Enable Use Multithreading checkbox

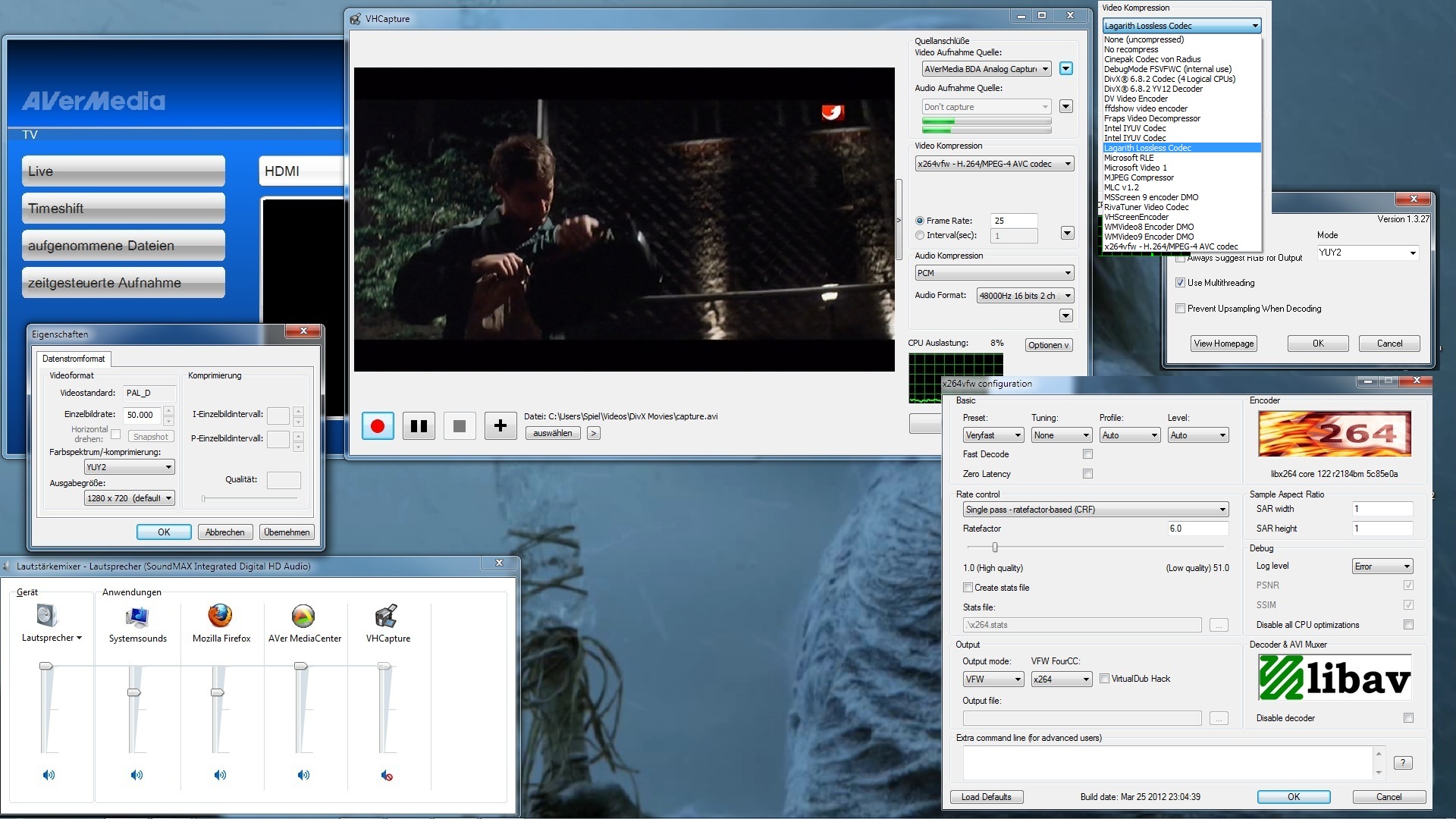click(x=1180, y=283)
